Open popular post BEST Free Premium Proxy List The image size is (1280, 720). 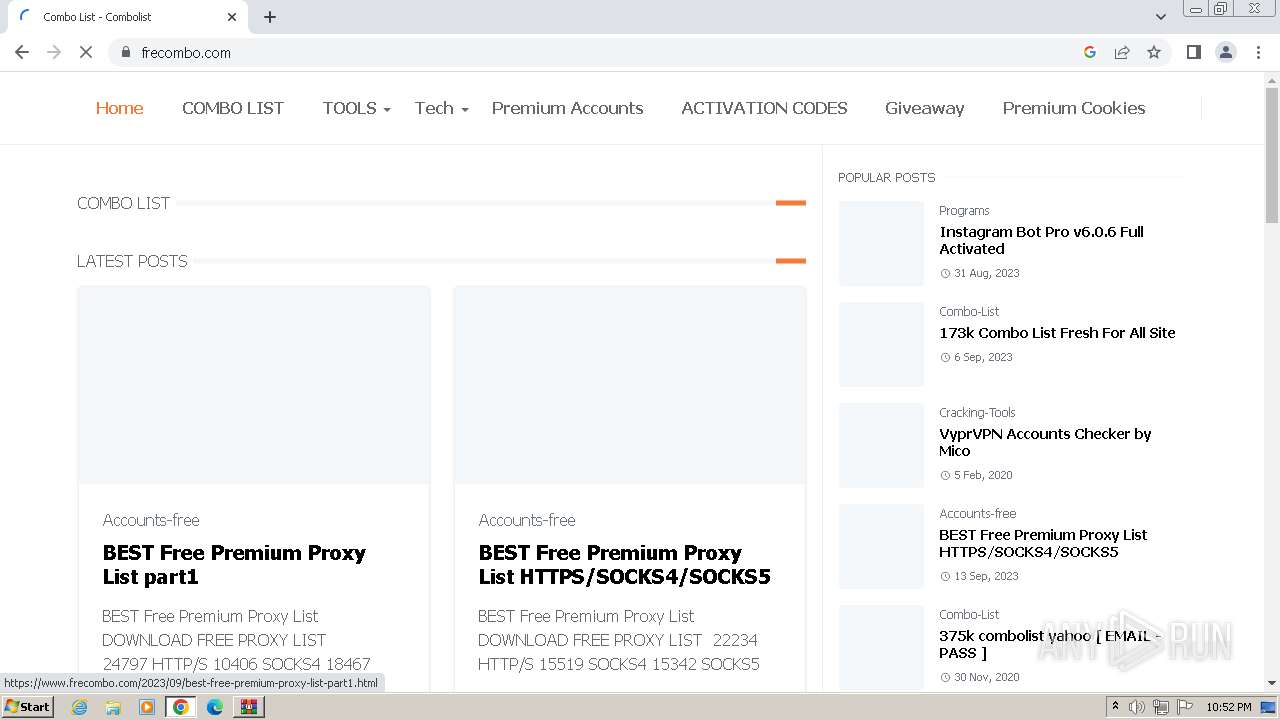(1043, 543)
